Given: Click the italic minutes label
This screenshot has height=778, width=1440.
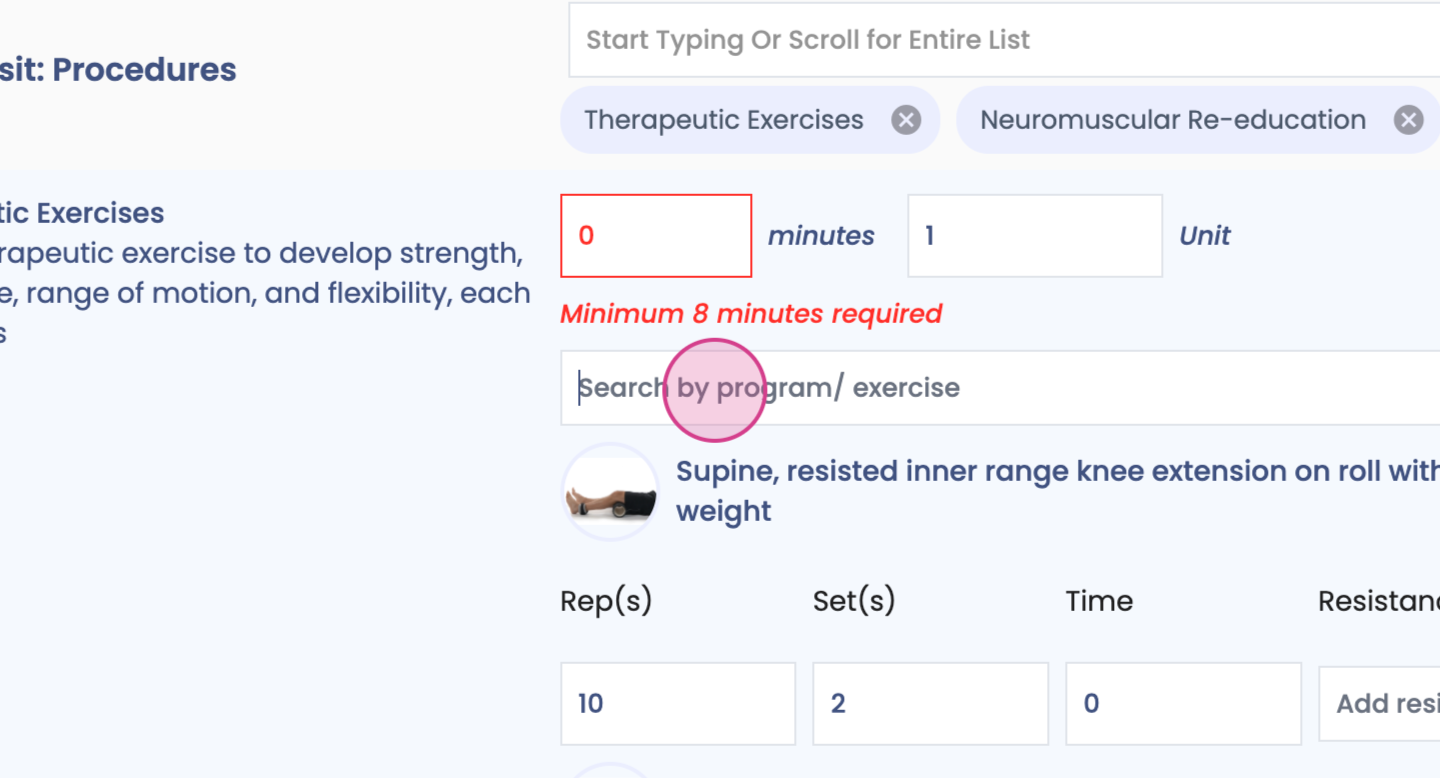Looking at the screenshot, I should tap(821, 236).
